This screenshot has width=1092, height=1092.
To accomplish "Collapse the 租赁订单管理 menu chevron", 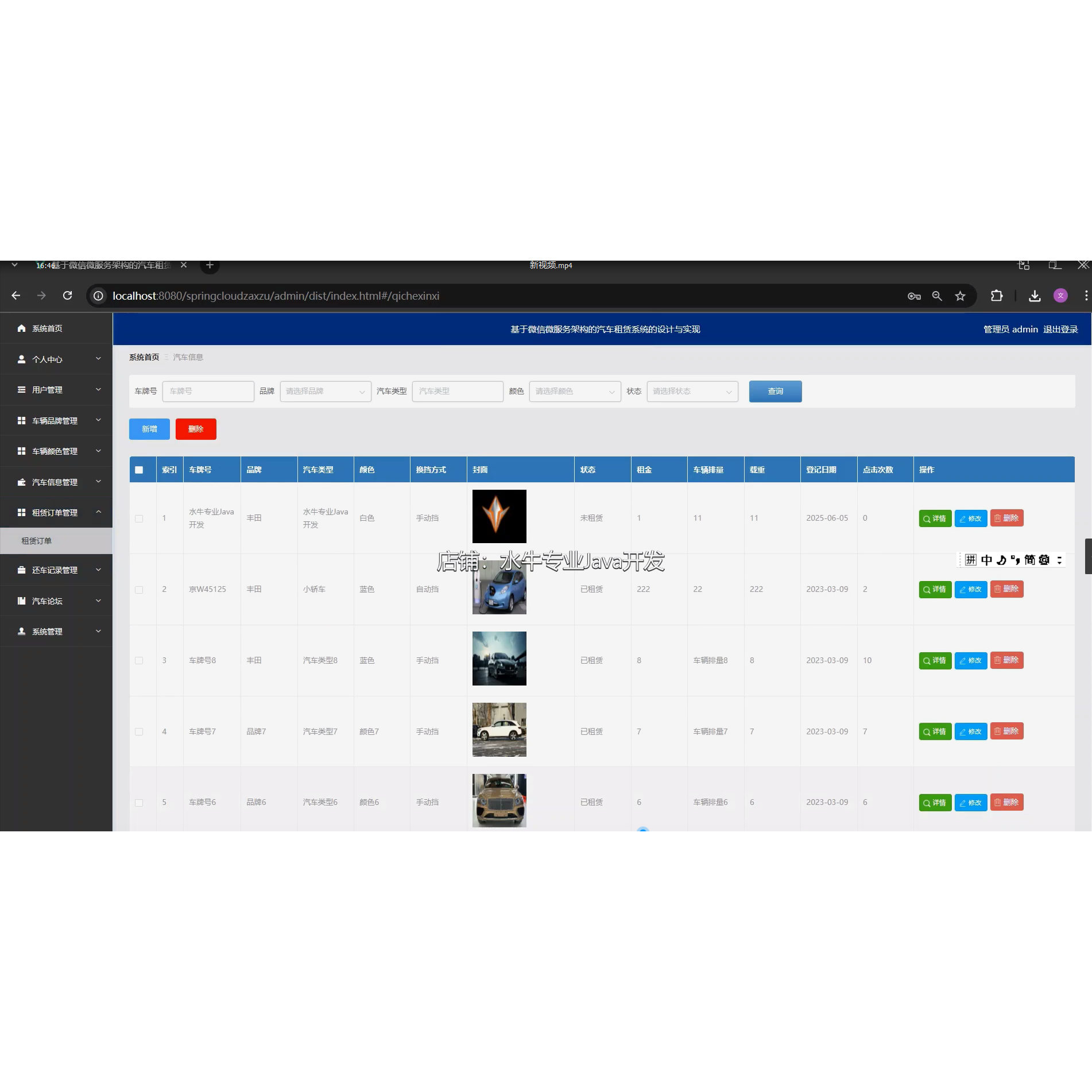I will coord(98,512).
